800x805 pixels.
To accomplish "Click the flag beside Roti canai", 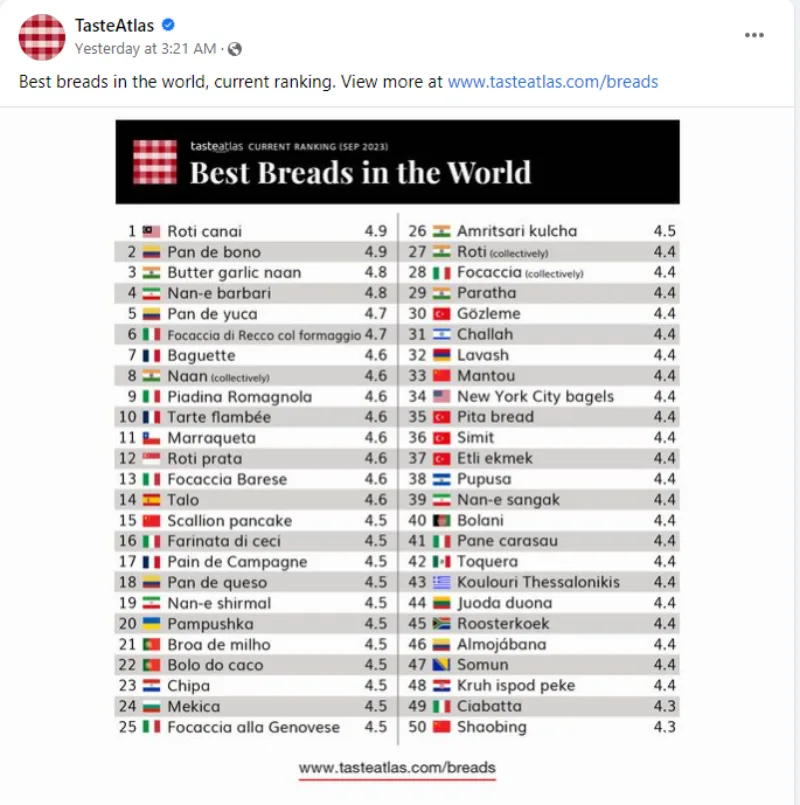I will point(151,231).
